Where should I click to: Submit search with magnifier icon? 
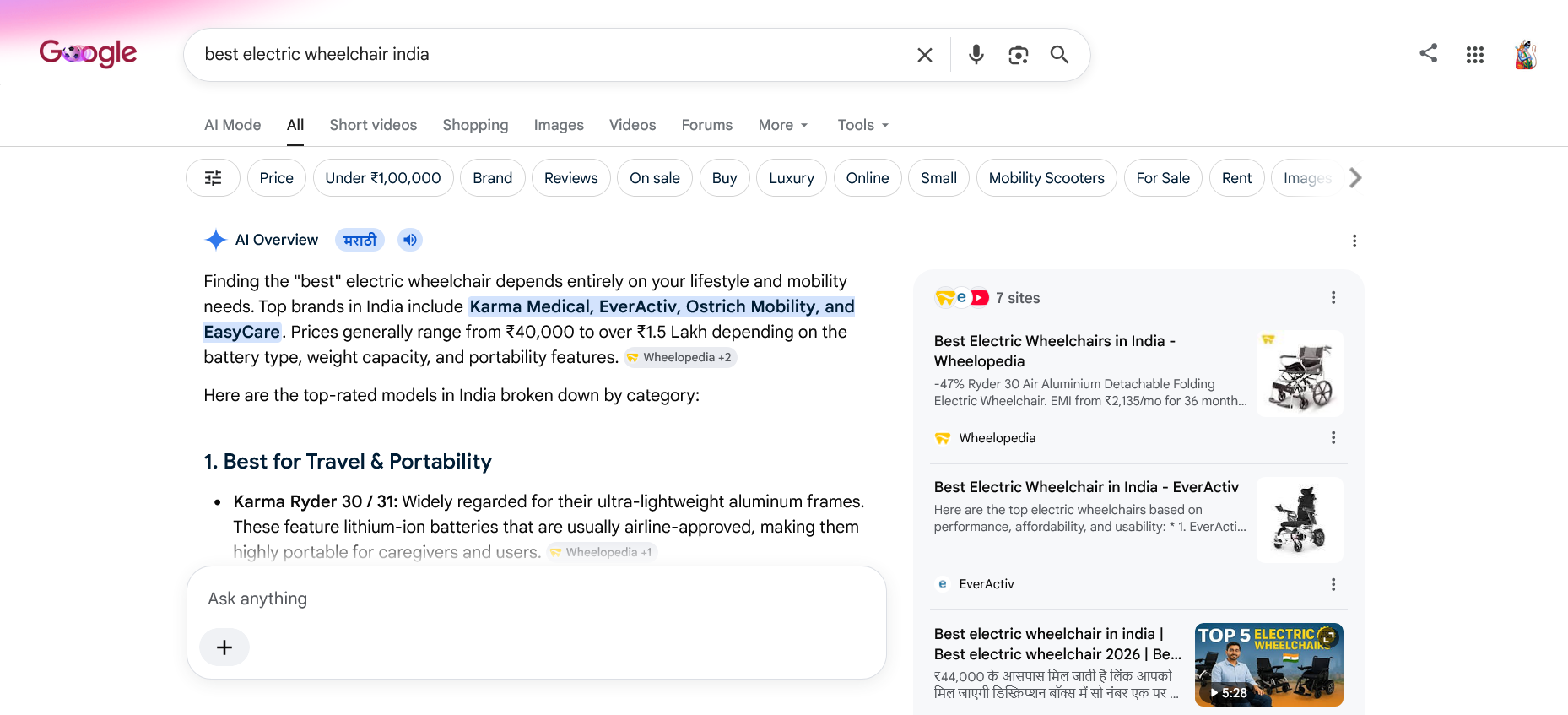pos(1059,55)
